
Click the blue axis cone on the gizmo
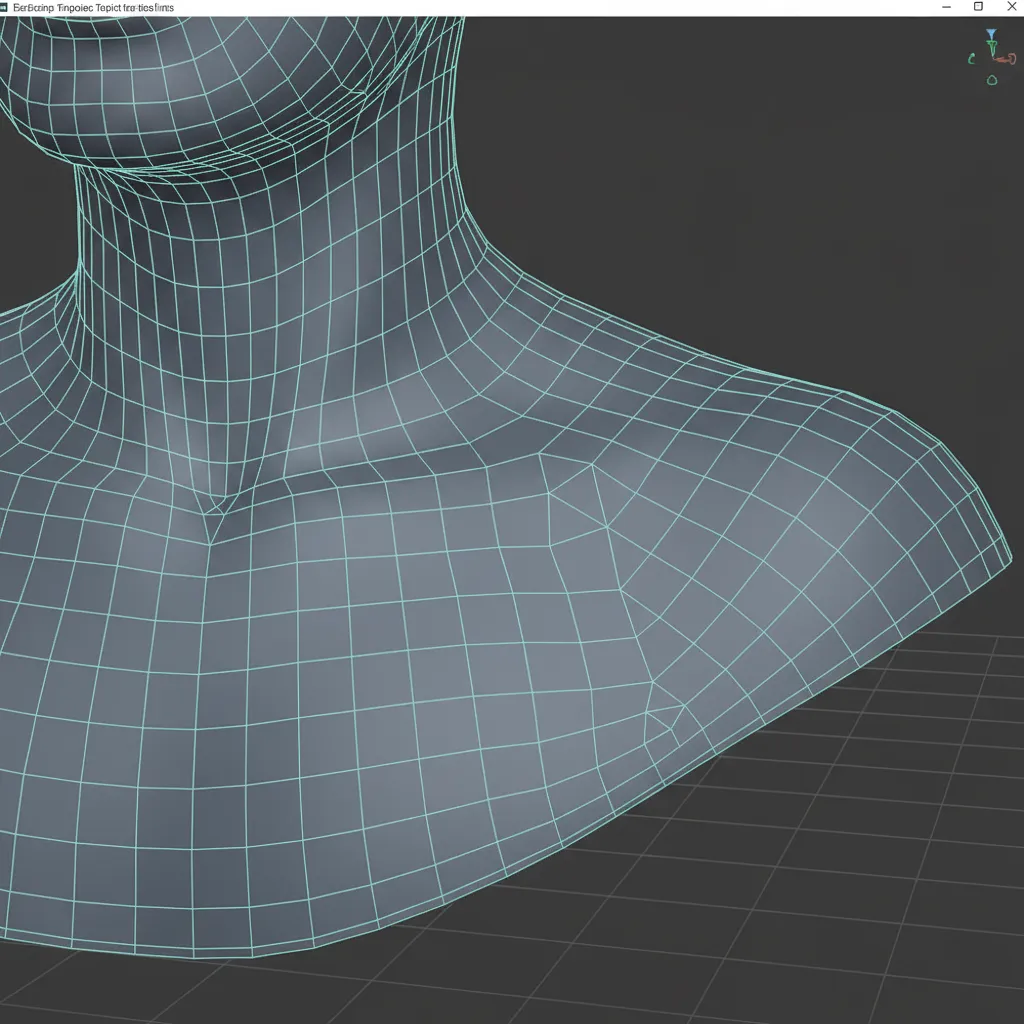[x=991, y=34]
